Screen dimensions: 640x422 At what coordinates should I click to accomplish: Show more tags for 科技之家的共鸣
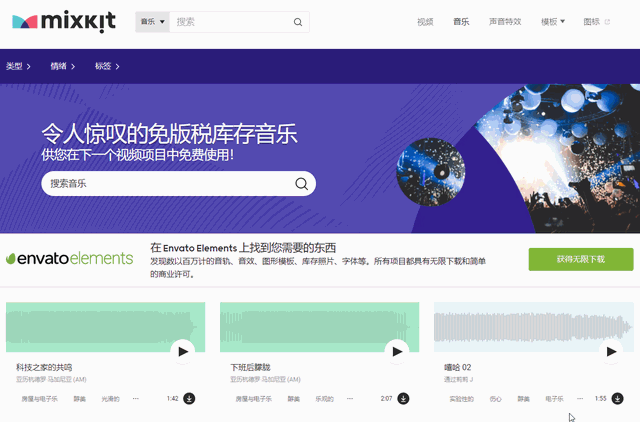tap(136, 398)
